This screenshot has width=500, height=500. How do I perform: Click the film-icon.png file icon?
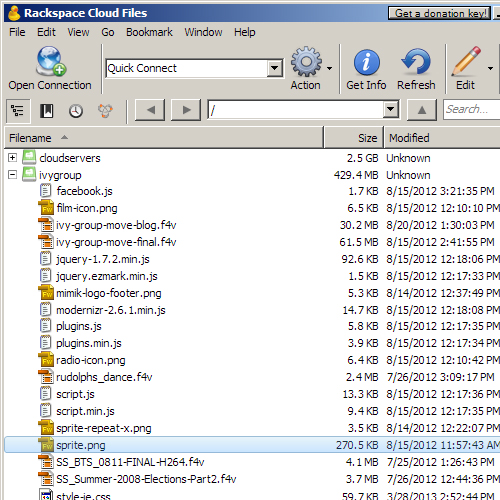click(x=46, y=208)
